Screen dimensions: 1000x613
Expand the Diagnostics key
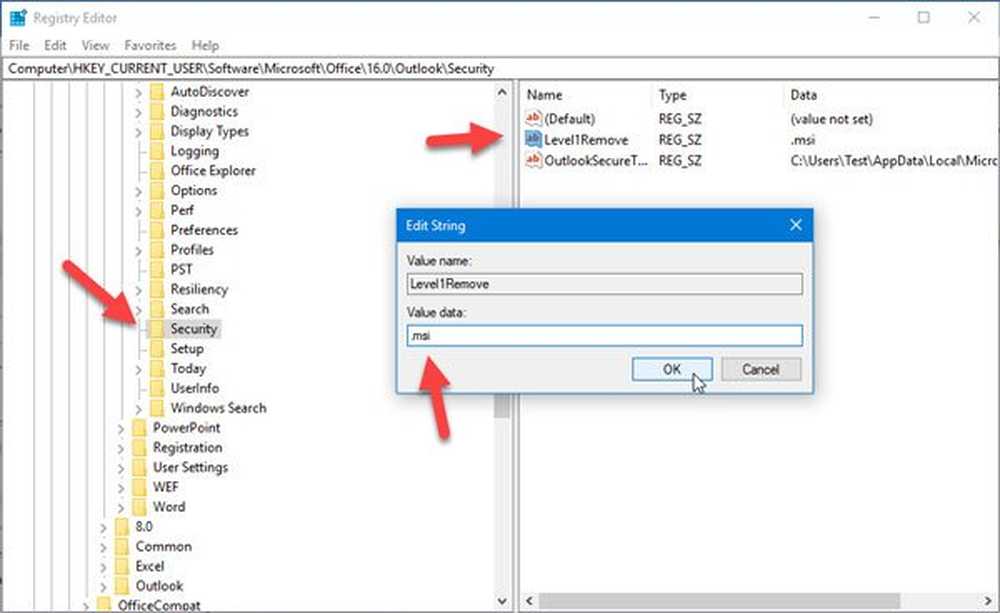(138, 112)
